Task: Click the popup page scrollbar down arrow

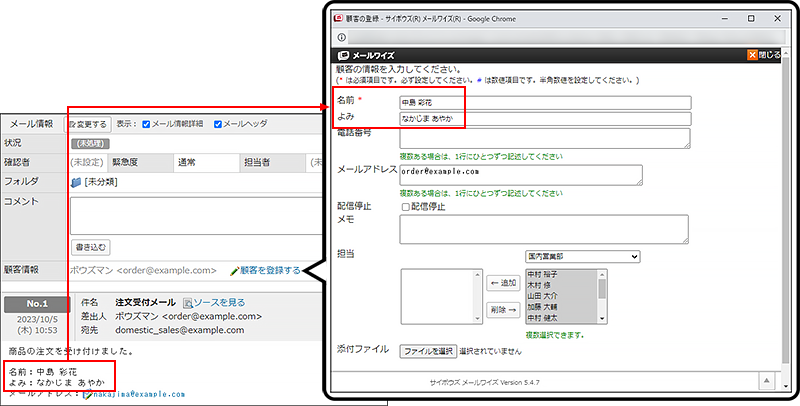Action: point(786,387)
